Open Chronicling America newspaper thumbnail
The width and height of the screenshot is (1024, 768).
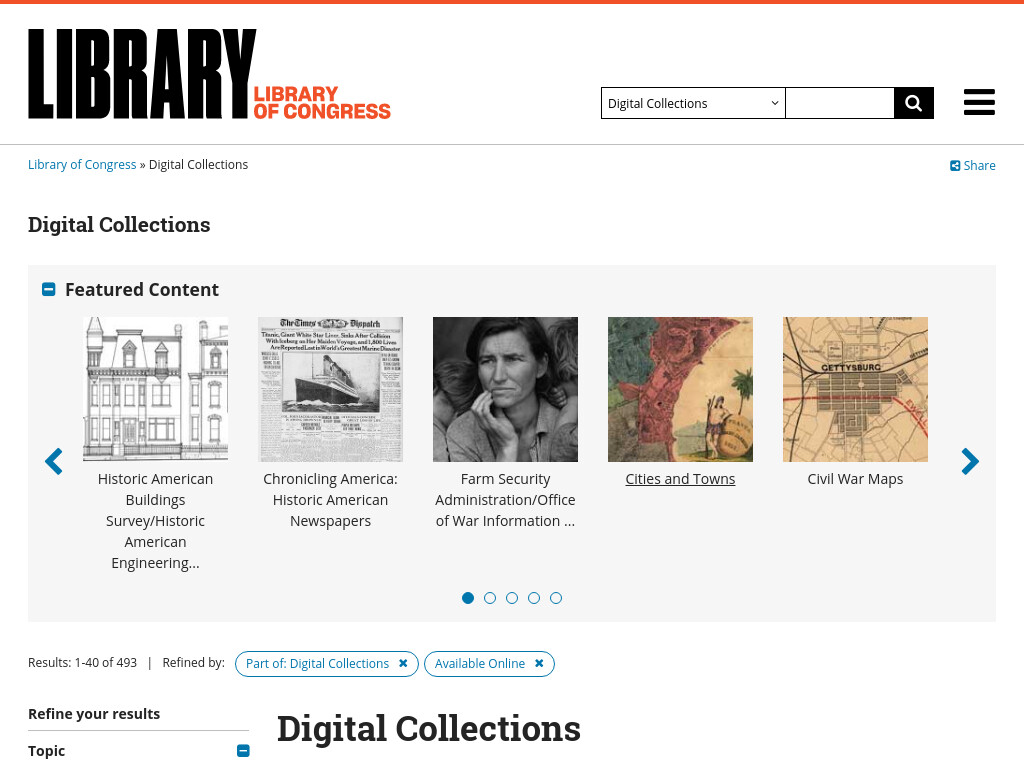click(330, 389)
